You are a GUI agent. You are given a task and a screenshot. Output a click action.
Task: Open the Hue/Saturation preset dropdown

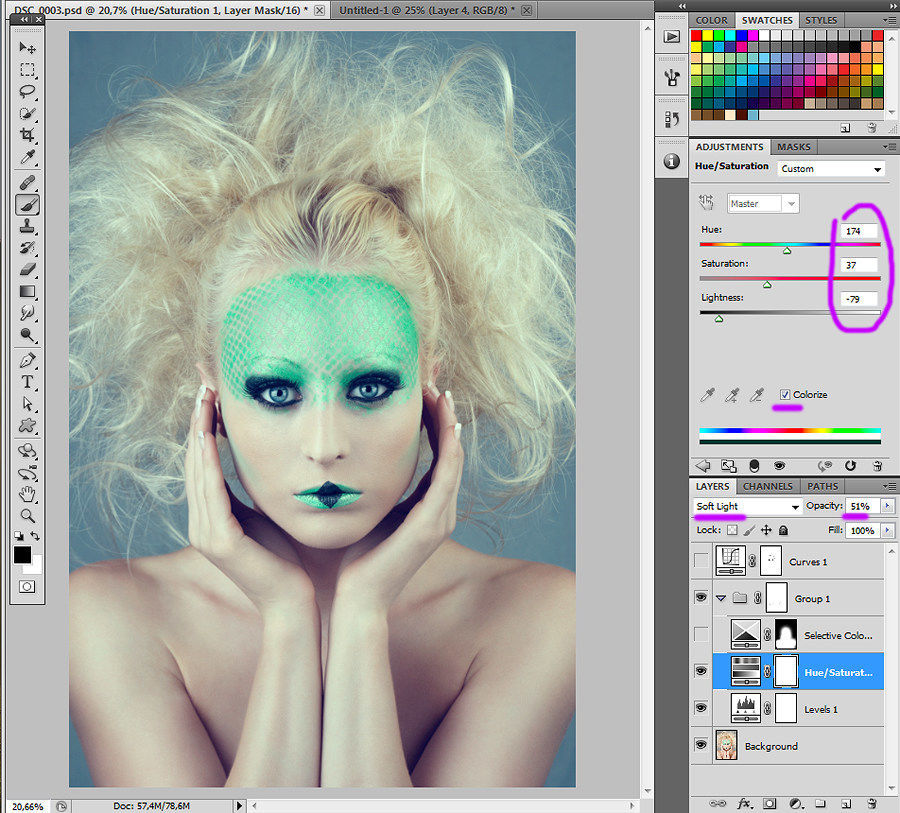(831, 169)
